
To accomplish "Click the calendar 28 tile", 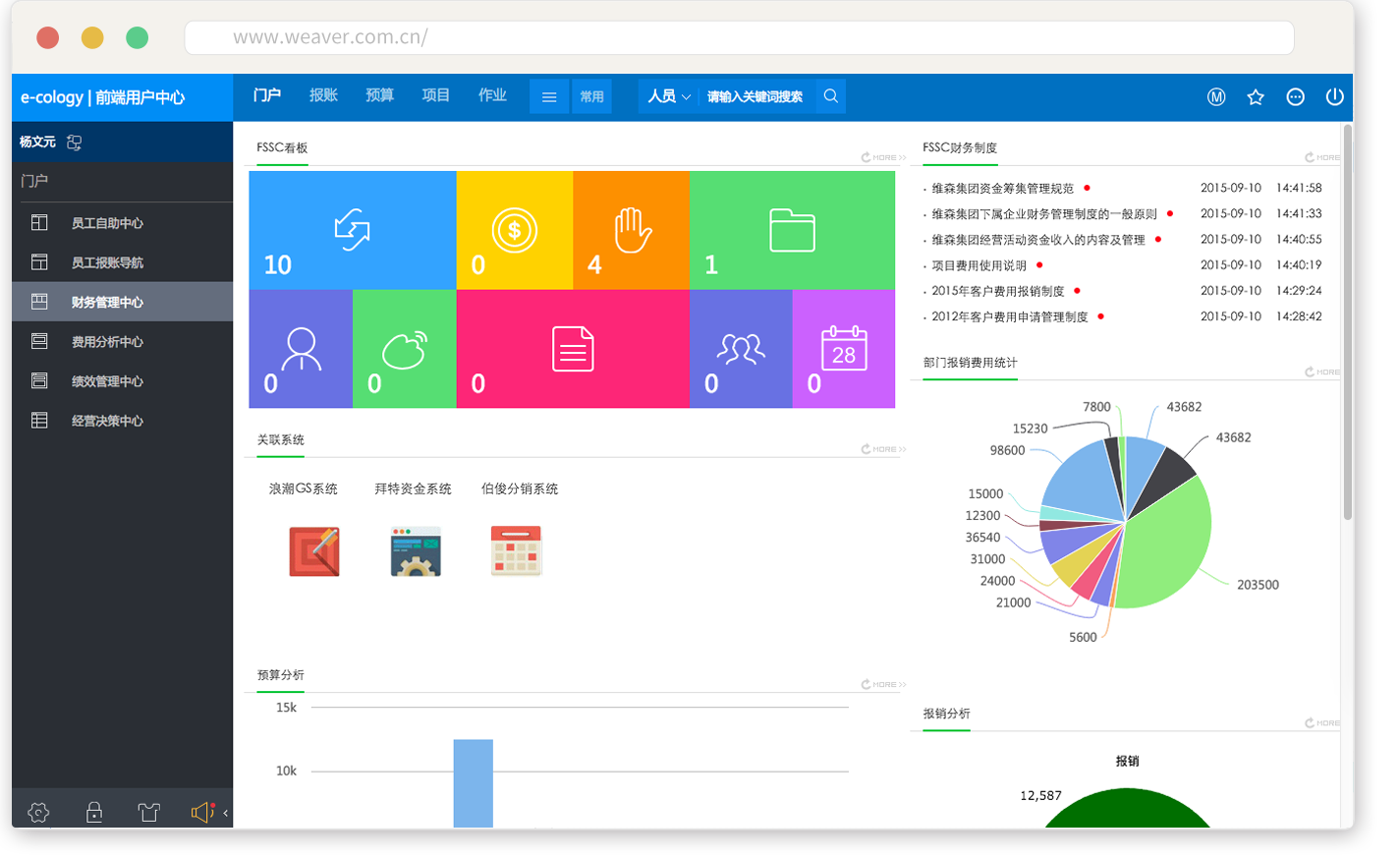I will click(x=843, y=349).
